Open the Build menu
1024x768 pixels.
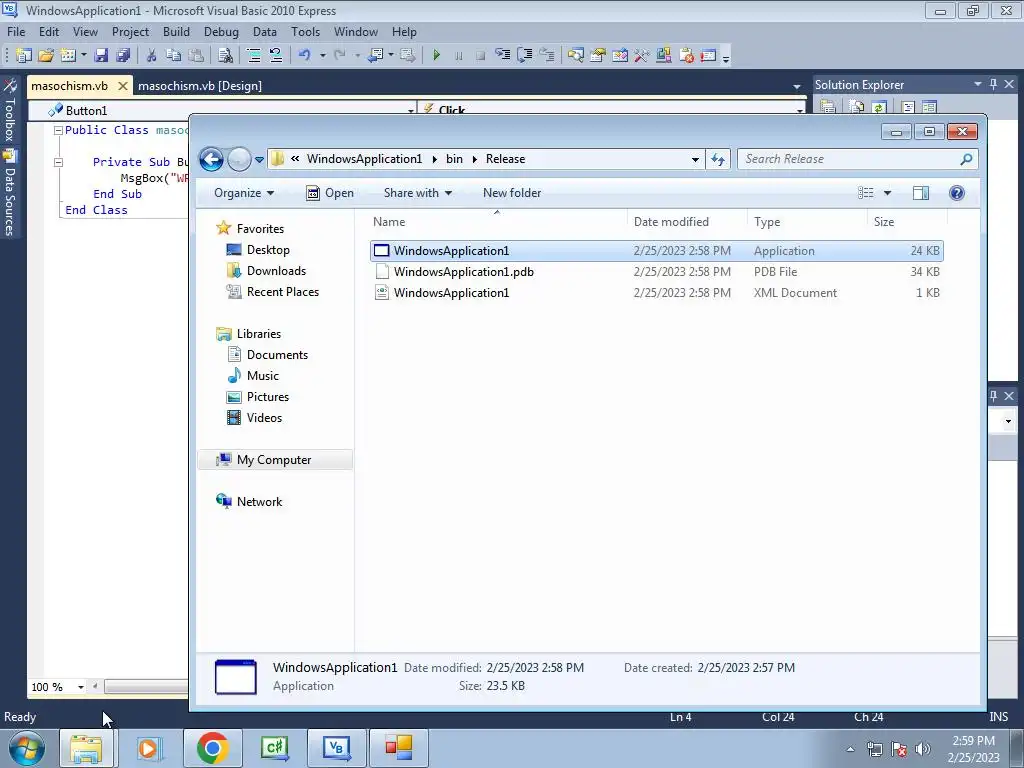(176, 31)
